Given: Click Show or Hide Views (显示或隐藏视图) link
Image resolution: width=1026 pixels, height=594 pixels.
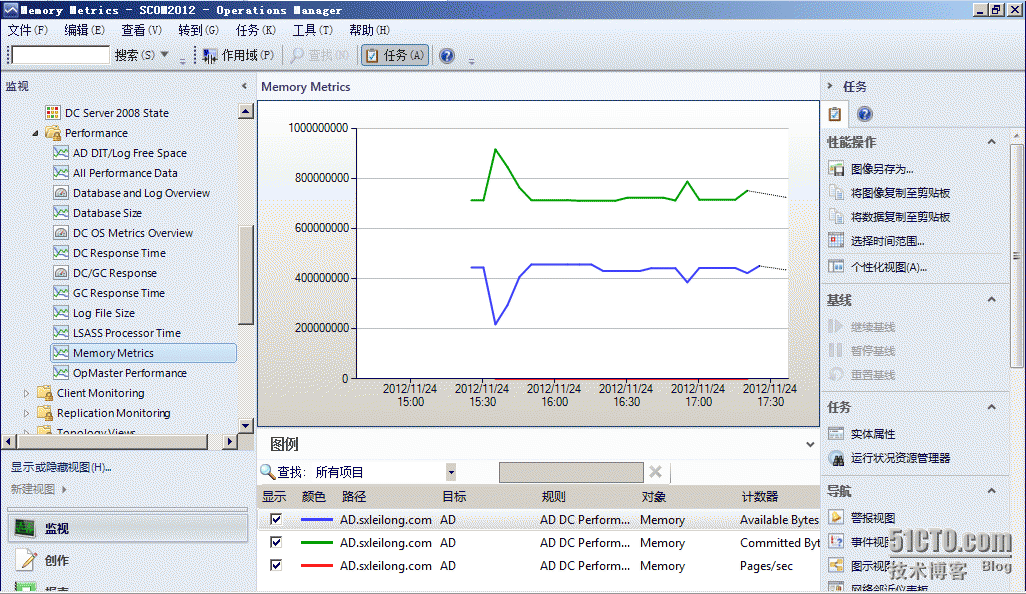Looking at the screenshot, I should pos(61,467).
